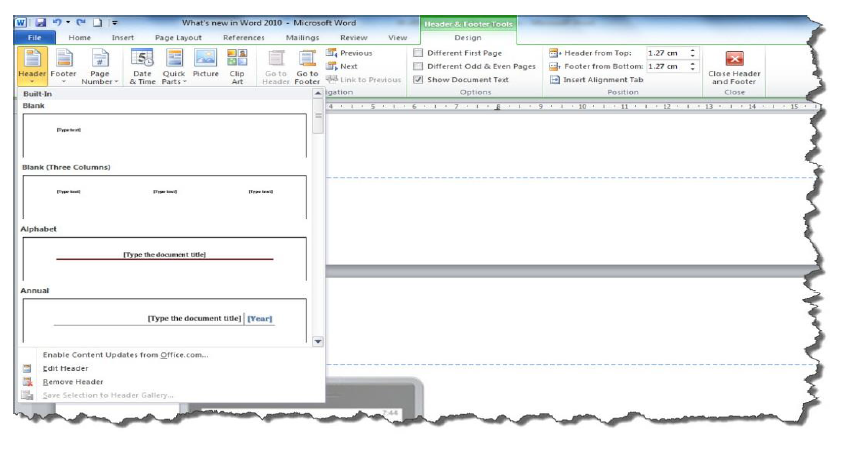Increase Header from Top spinner
Screen dimensions: 851x451
[x=693, y=50]
